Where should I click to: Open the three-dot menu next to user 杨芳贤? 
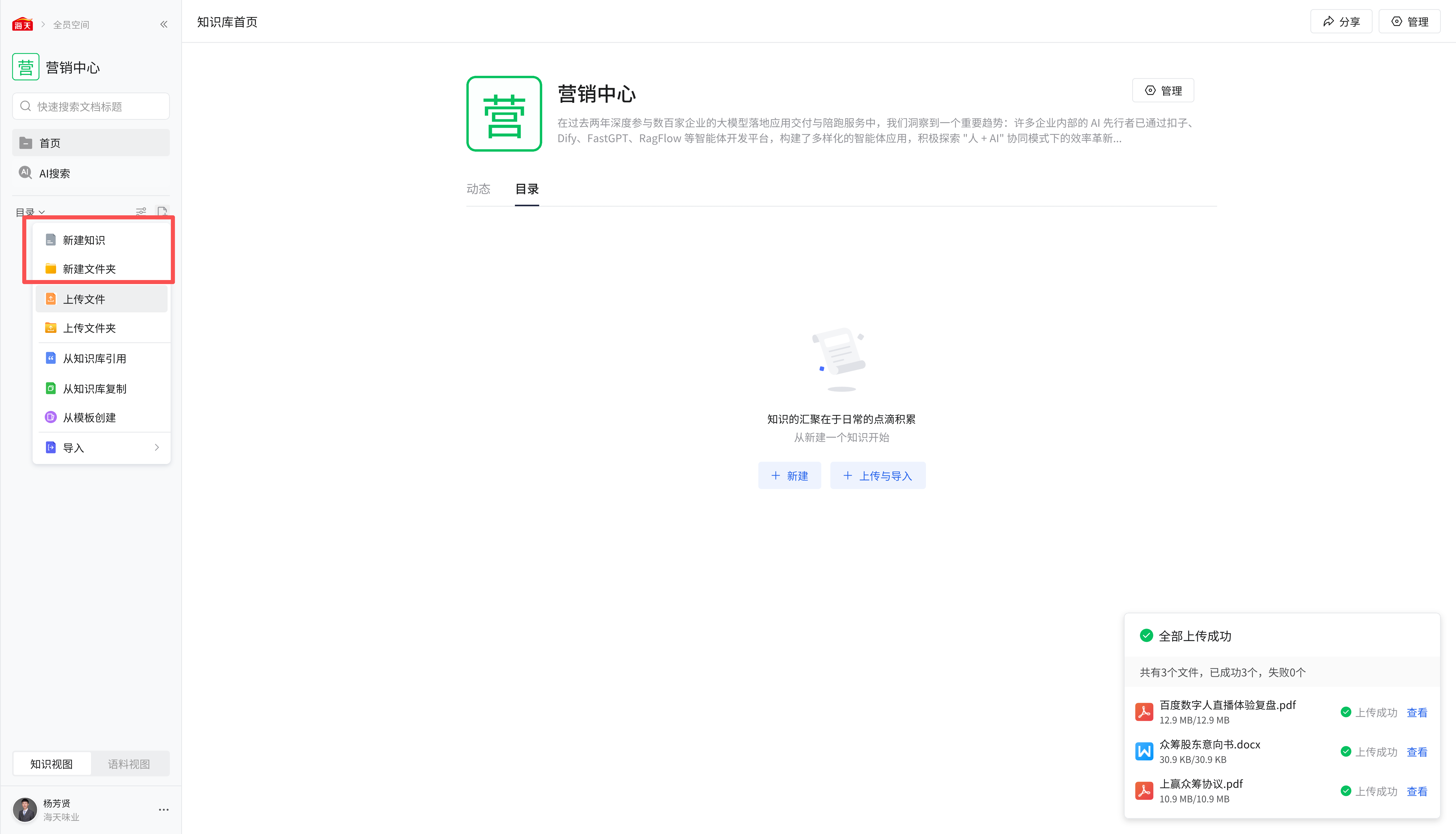click(163, 809)
